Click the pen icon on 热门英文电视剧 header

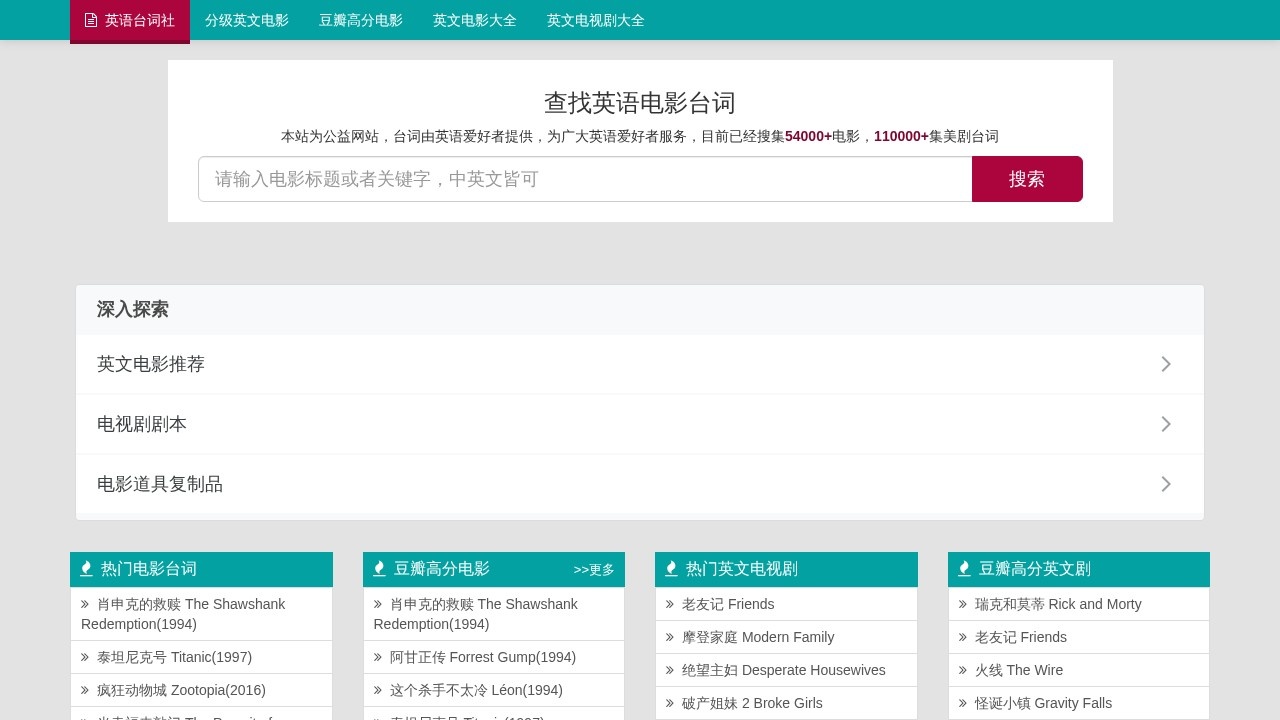[671, 568]
